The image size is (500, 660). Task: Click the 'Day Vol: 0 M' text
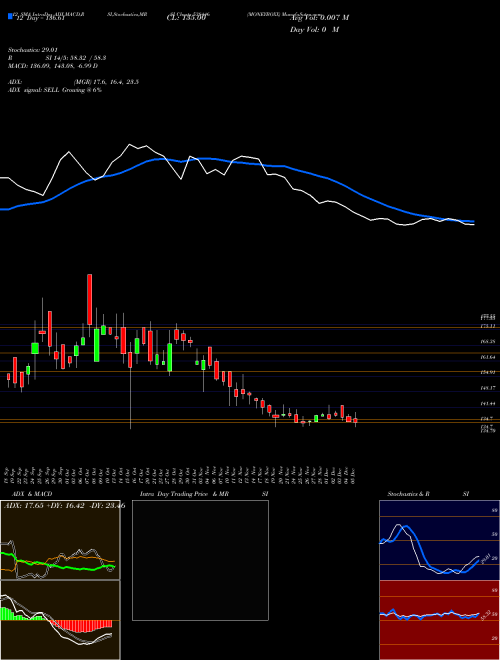pyautogui.click(x=314, y=30)
